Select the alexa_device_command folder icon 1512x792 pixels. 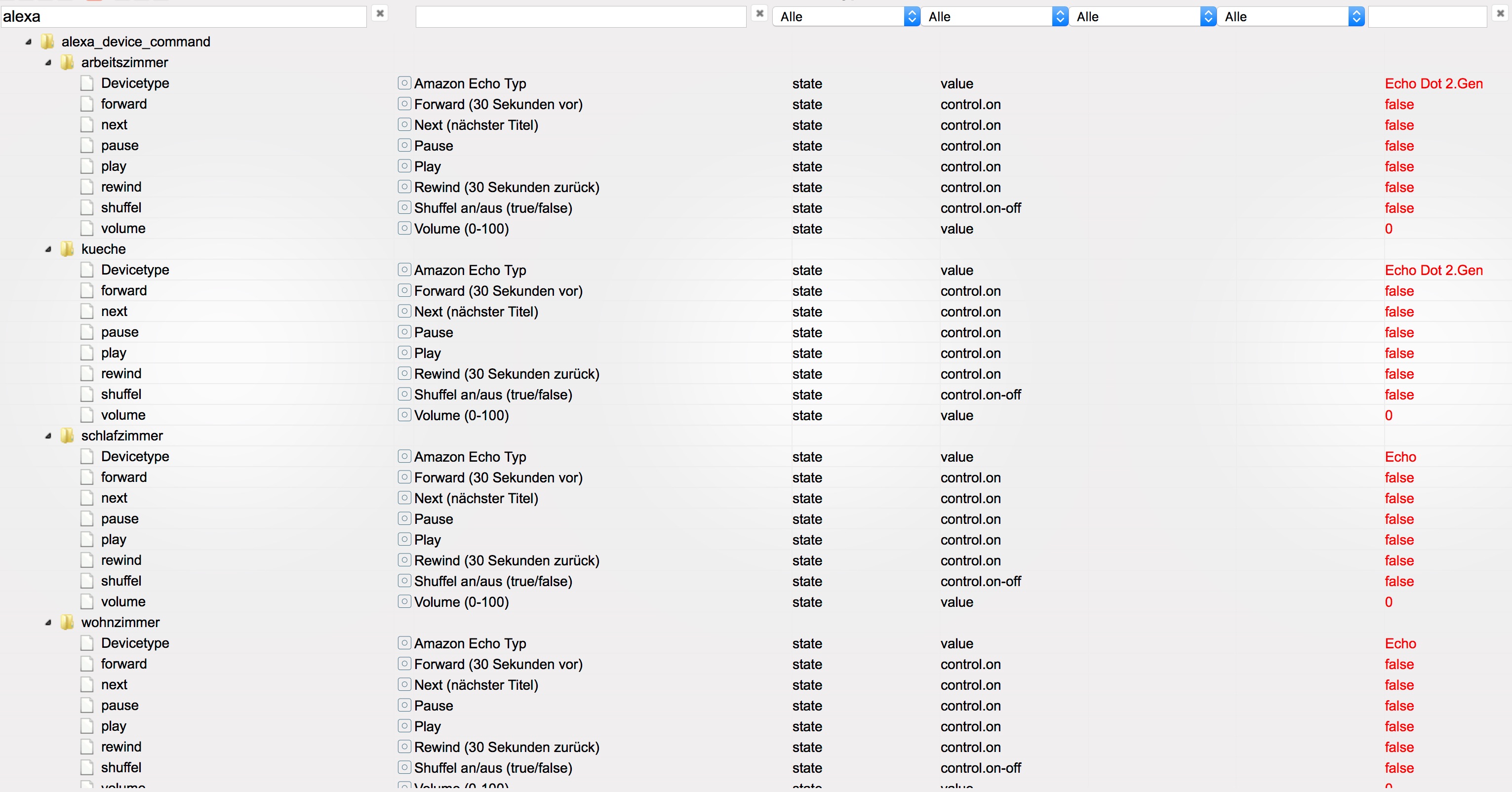tap(47, 41)
